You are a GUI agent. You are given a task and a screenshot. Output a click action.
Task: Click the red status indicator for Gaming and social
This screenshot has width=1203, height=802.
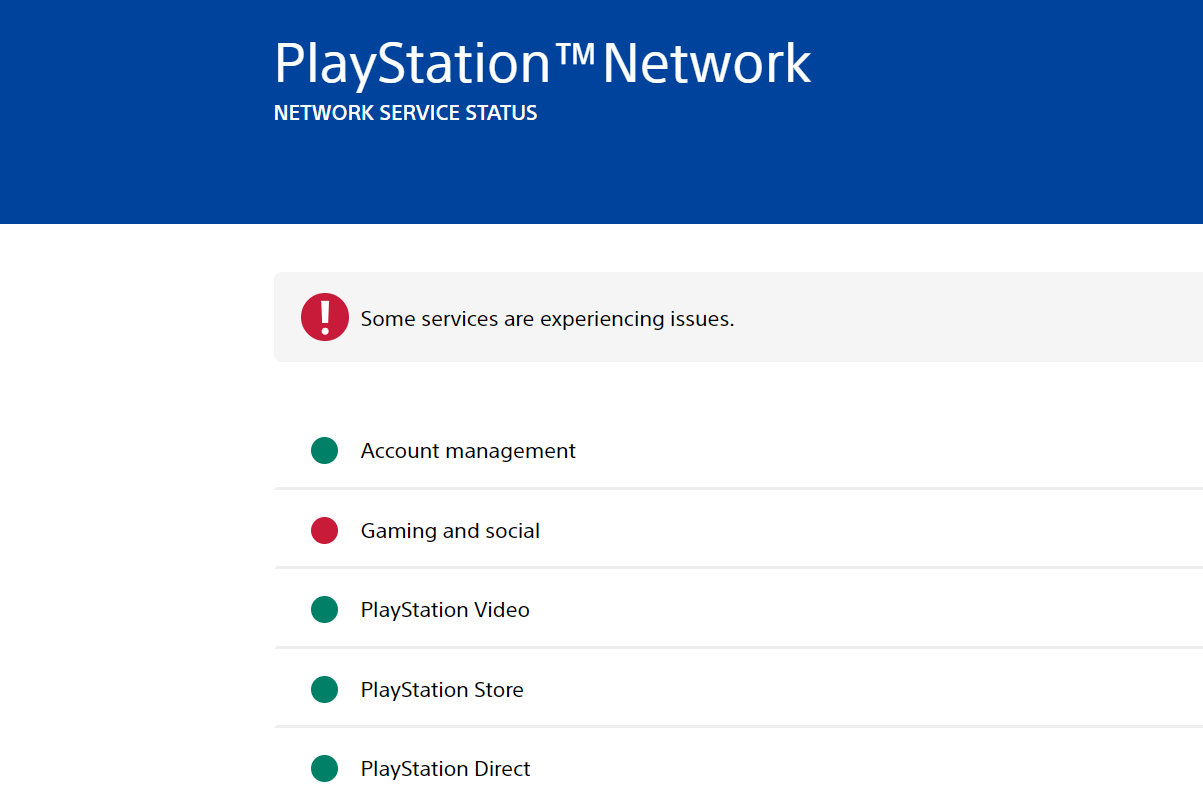coord(323,530)
